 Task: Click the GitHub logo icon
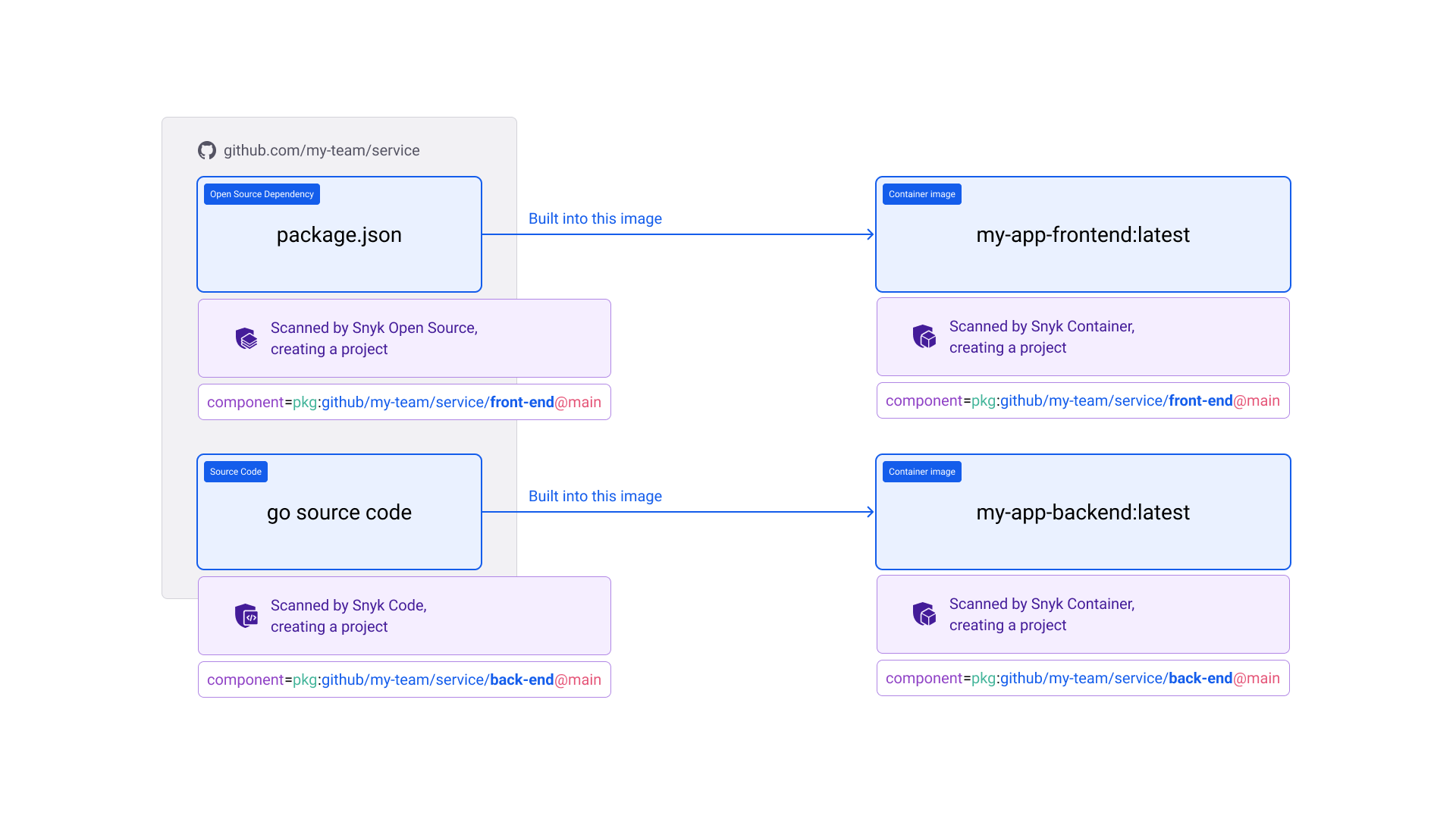206,150
